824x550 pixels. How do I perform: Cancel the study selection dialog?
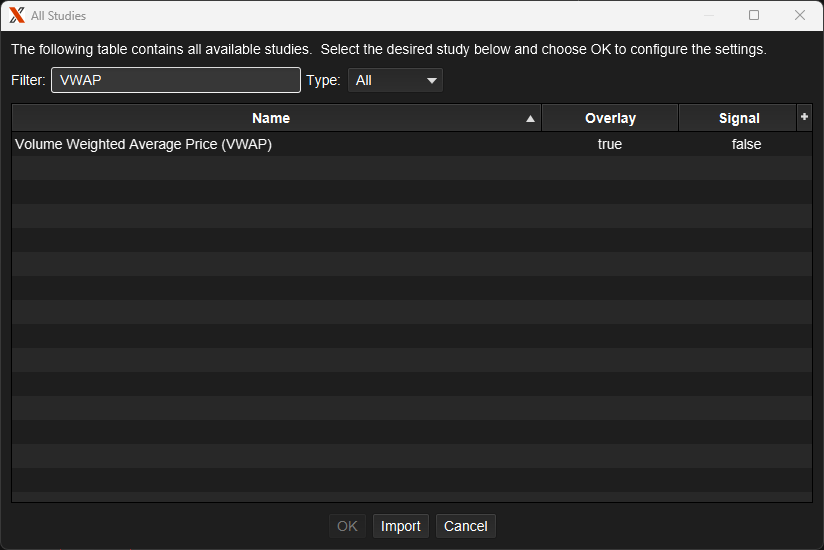tap(465, 526)
